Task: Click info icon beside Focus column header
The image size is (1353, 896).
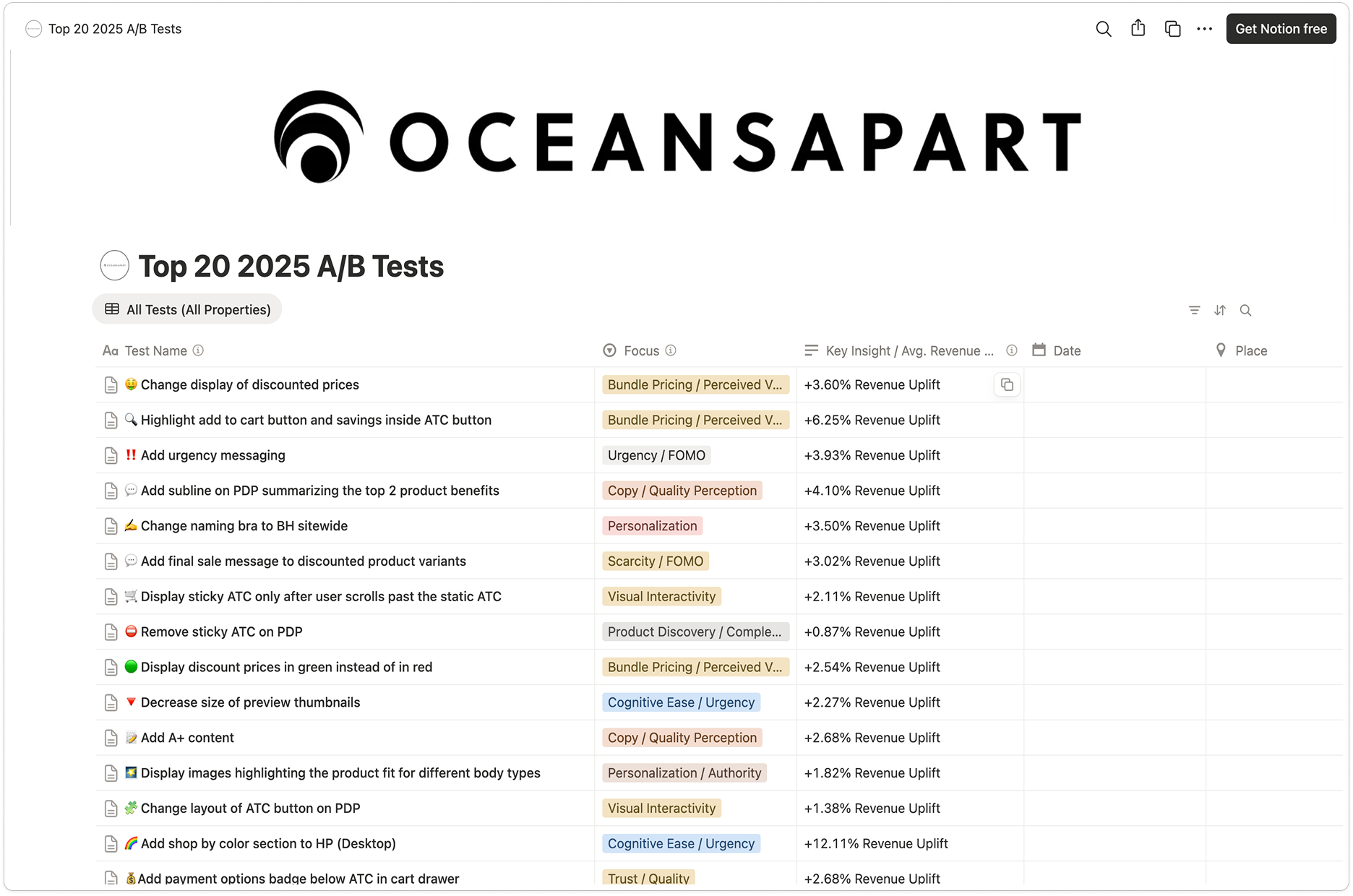Action: point(671,350)
